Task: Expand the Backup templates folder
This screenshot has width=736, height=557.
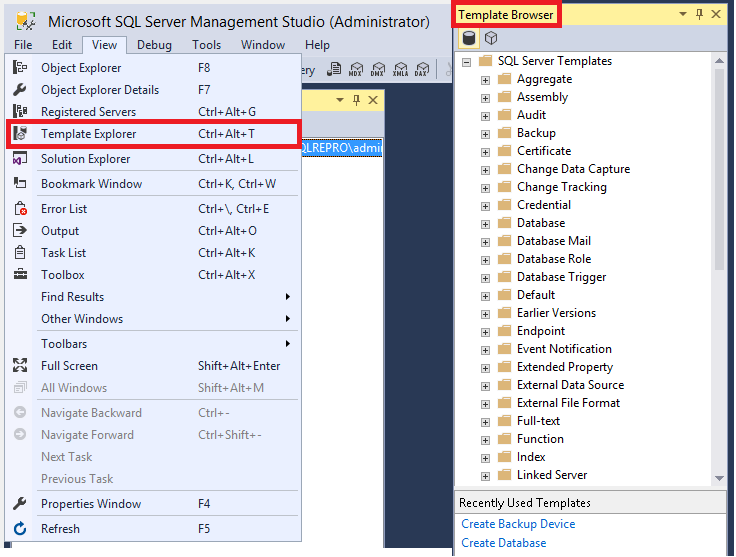Action: click(x=486, y=134)
